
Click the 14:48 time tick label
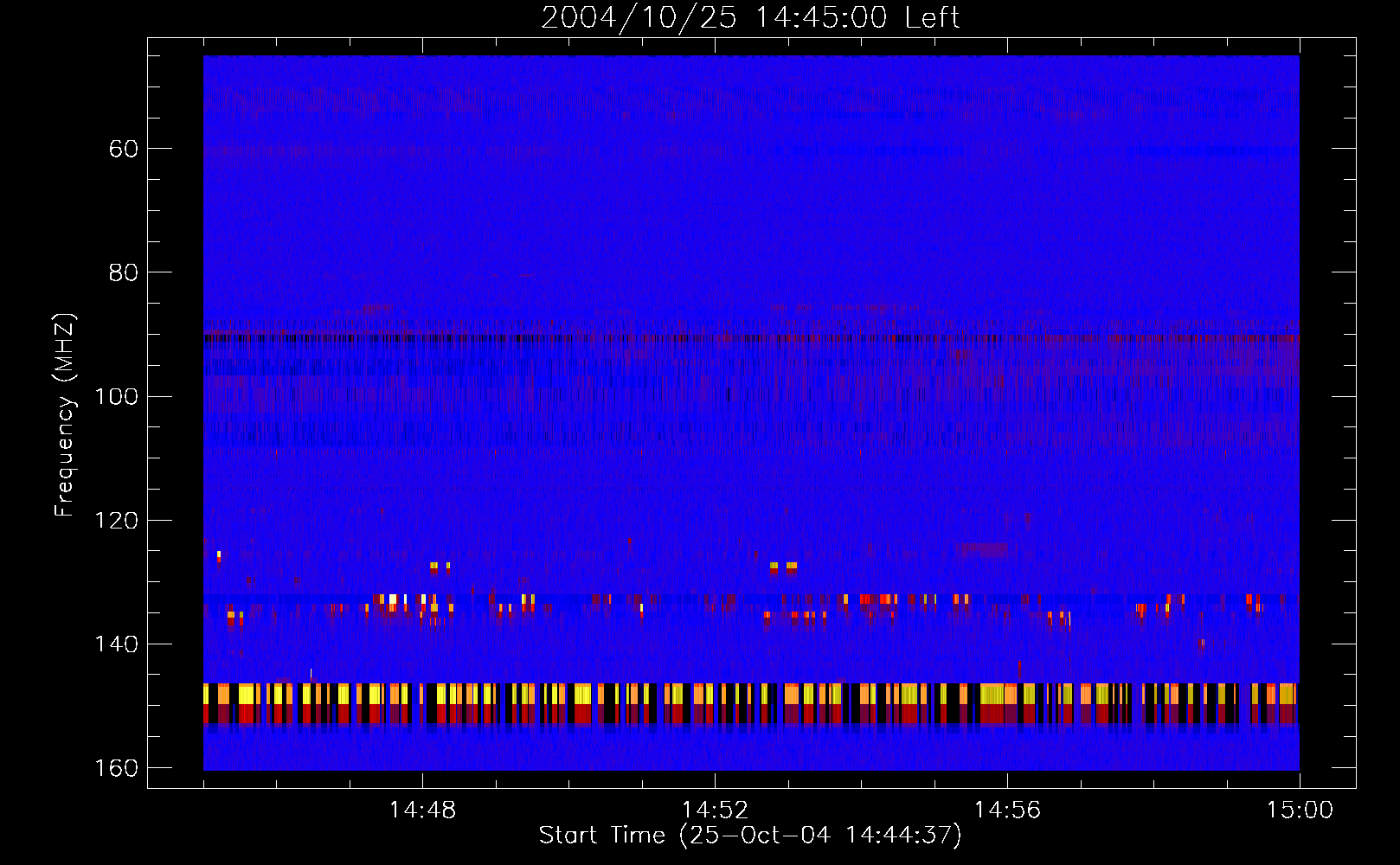pyautogui.click(x=422, y=811)
